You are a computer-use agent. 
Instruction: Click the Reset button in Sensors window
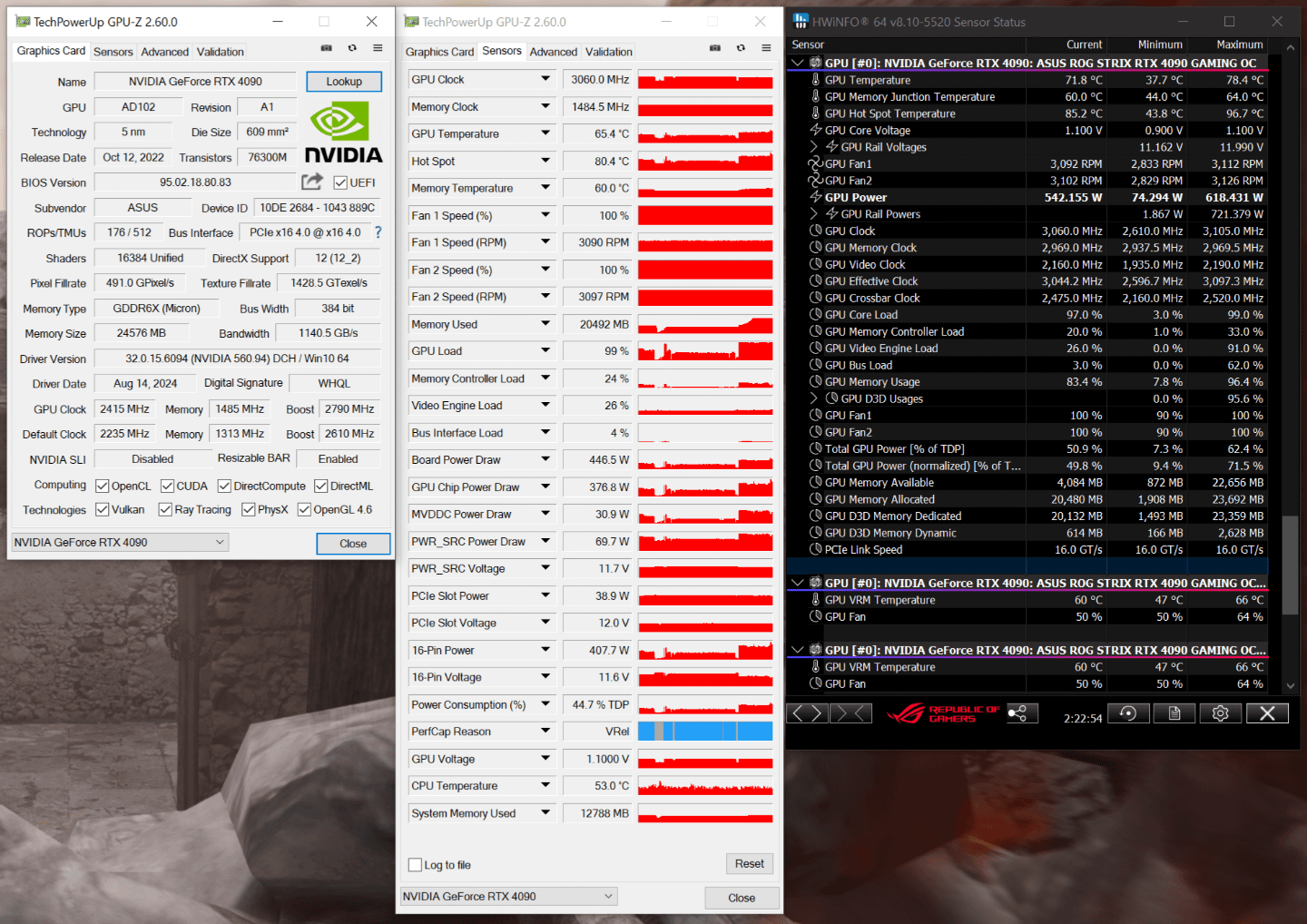click(750, 864)
